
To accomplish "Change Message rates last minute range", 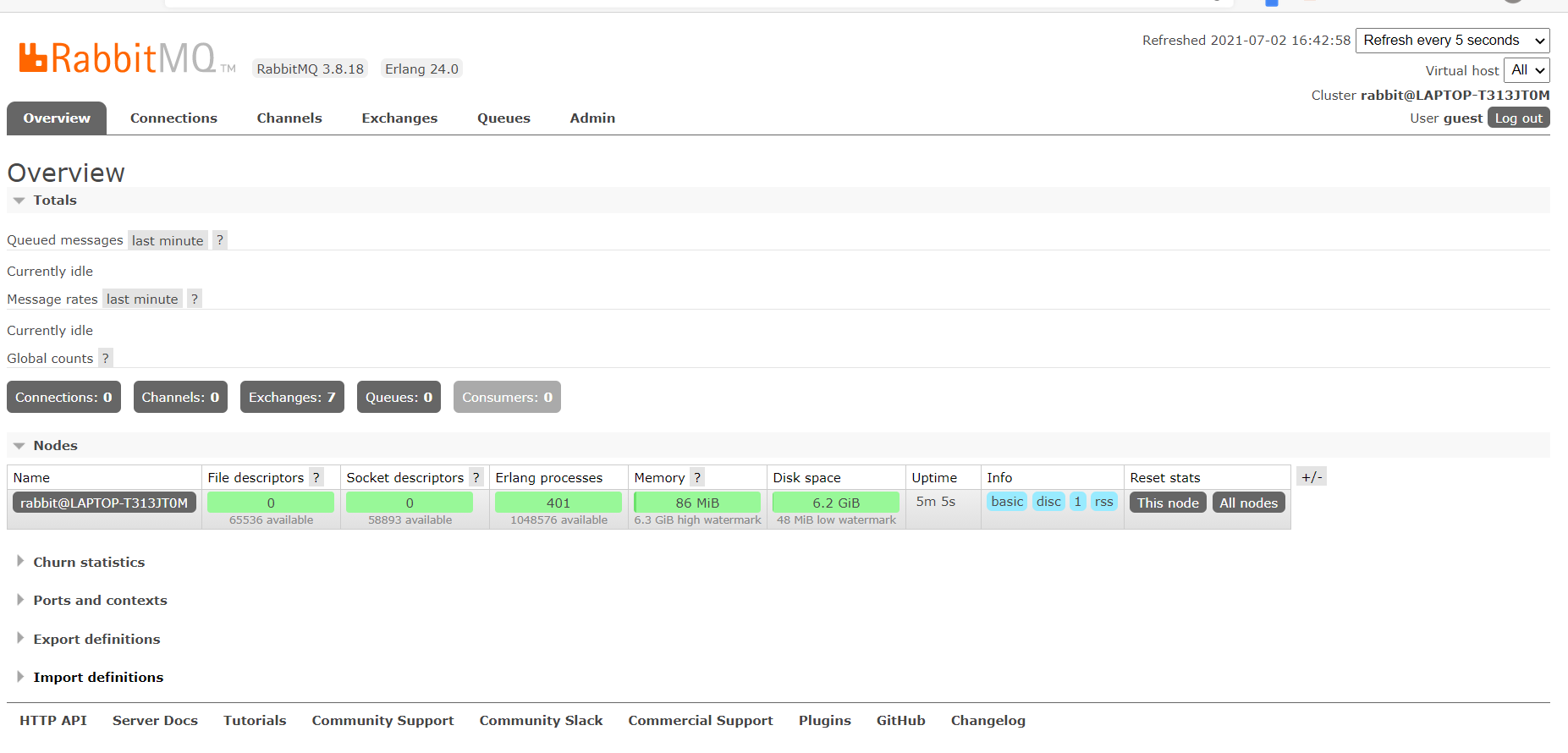I will 142,299.
